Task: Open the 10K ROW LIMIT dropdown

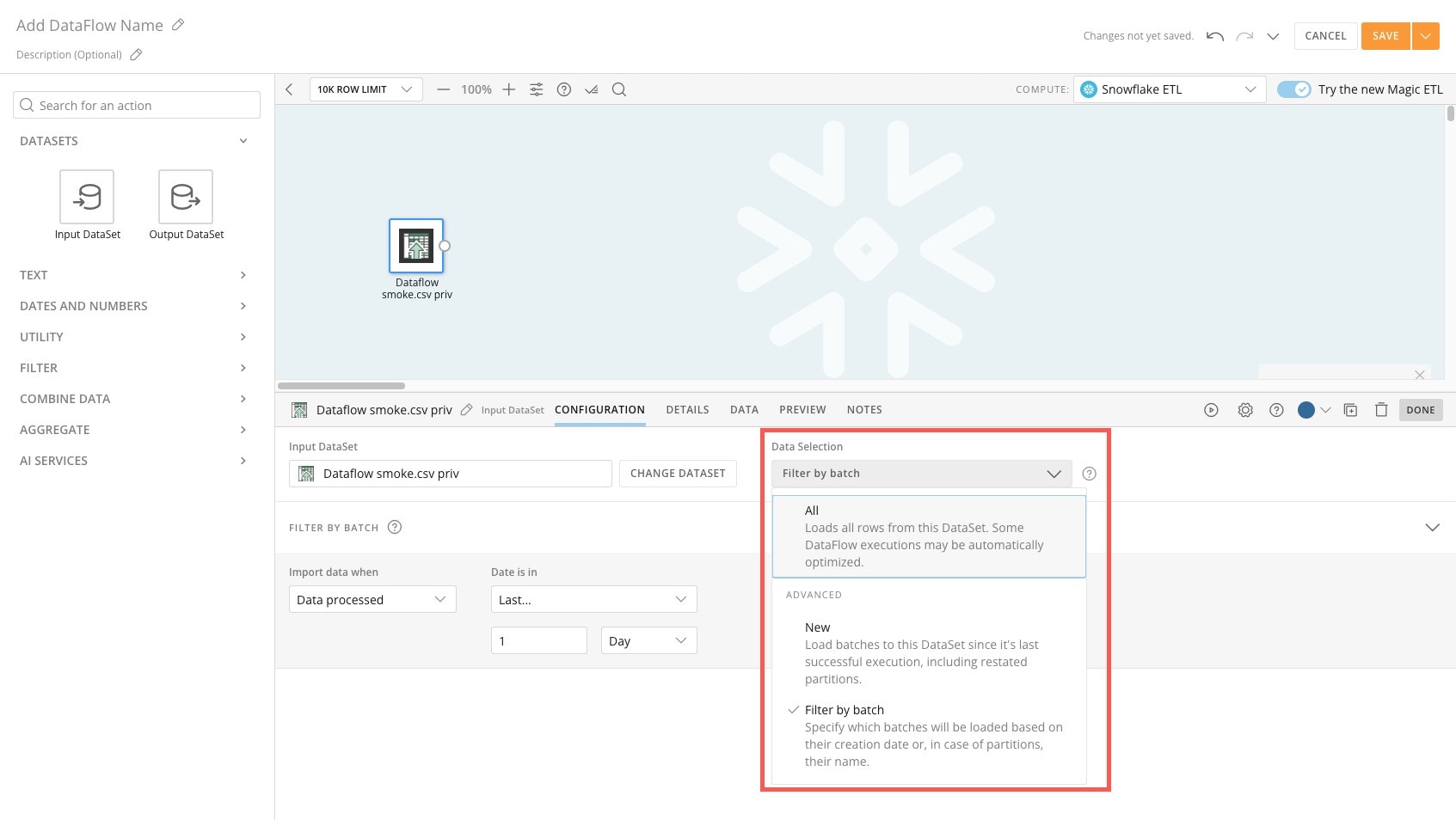Action: click(366, 89)
